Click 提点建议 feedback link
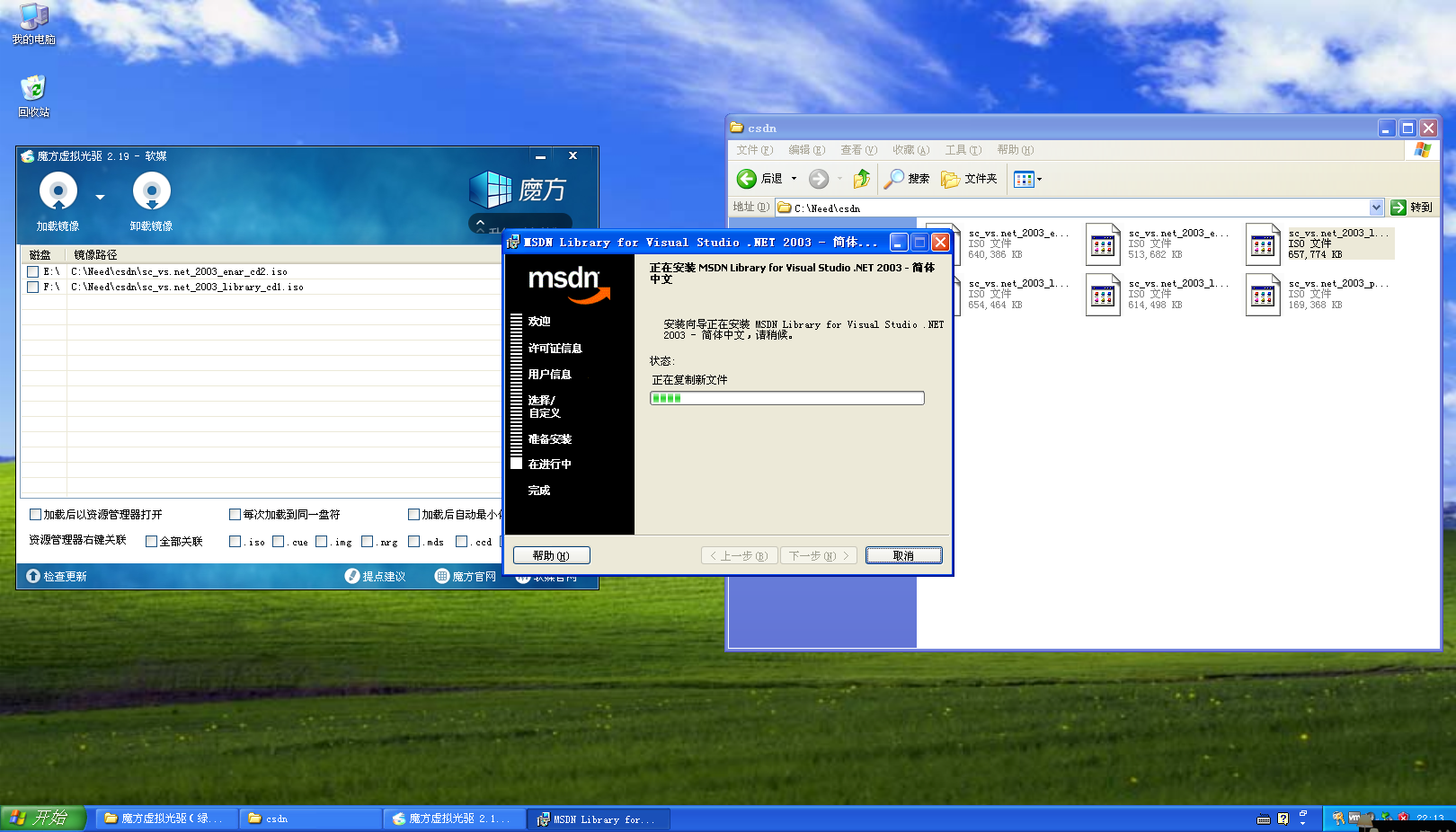 (375, 576)
